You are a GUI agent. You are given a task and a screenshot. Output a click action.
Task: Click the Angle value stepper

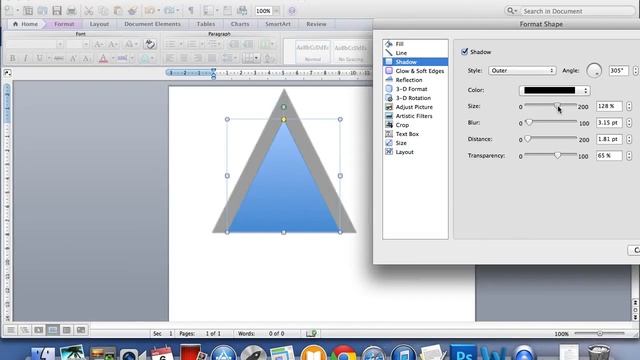636,71
